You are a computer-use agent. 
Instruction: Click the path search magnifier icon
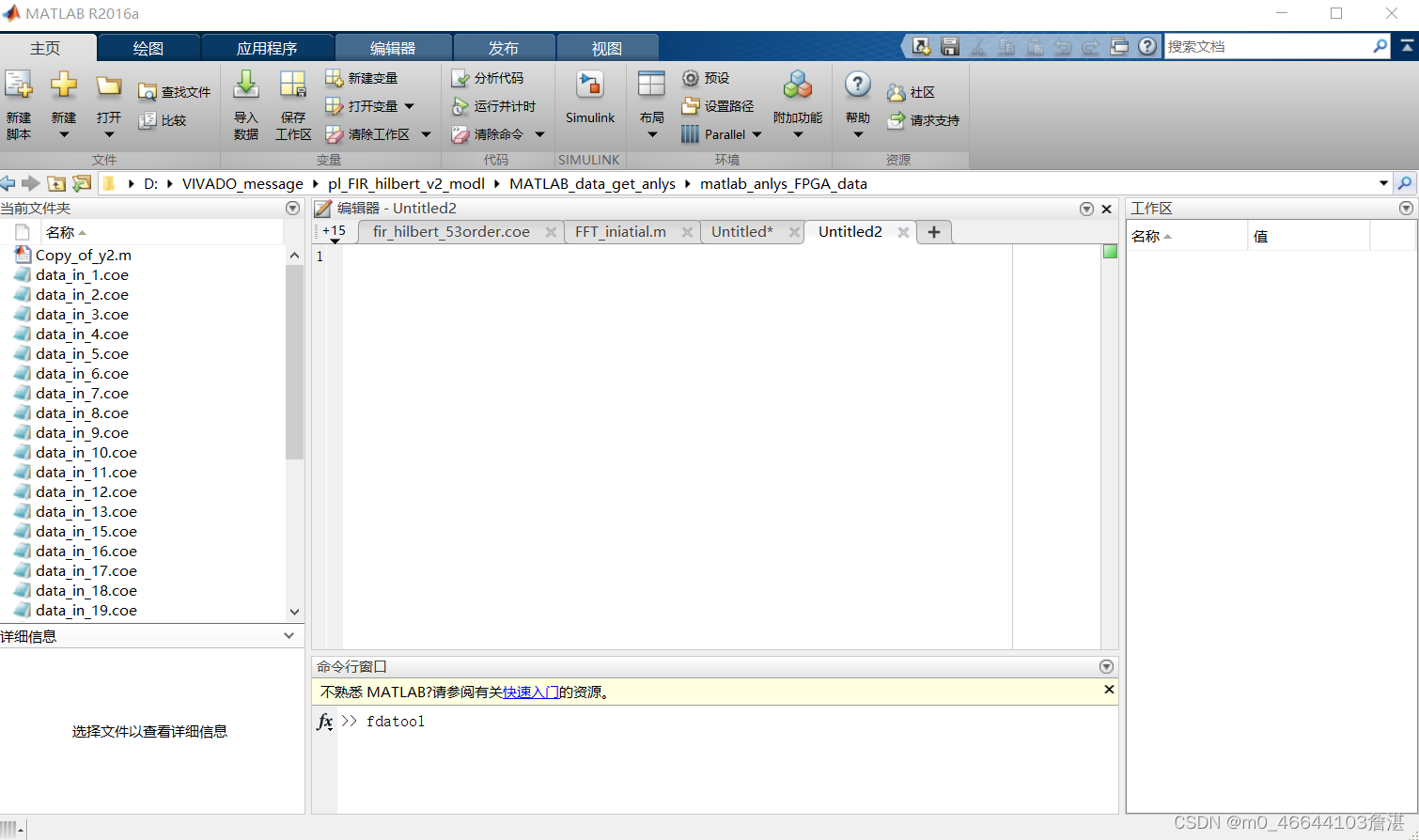tap(1405, 183)
